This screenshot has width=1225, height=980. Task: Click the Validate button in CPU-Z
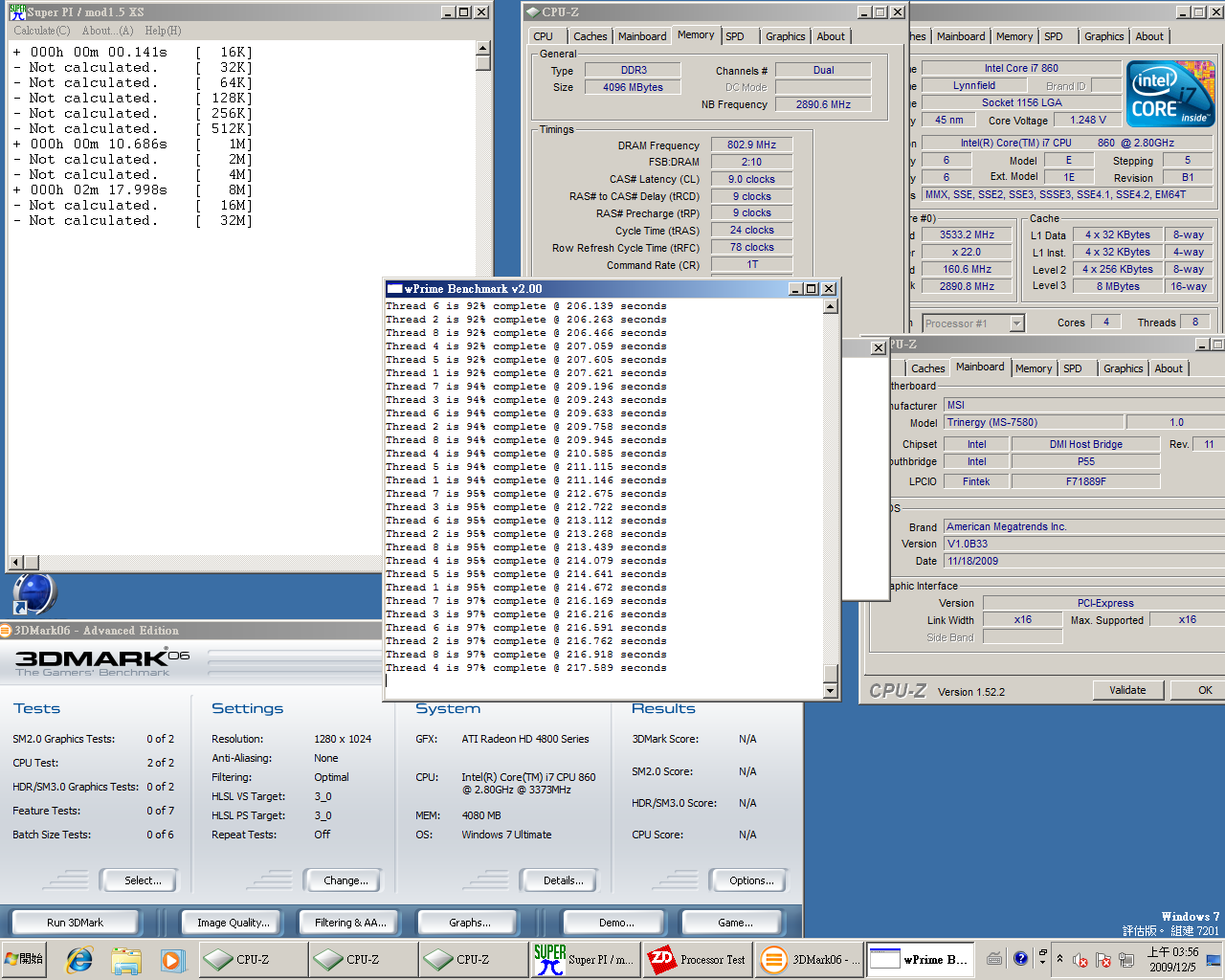(x=1127, y=690)
